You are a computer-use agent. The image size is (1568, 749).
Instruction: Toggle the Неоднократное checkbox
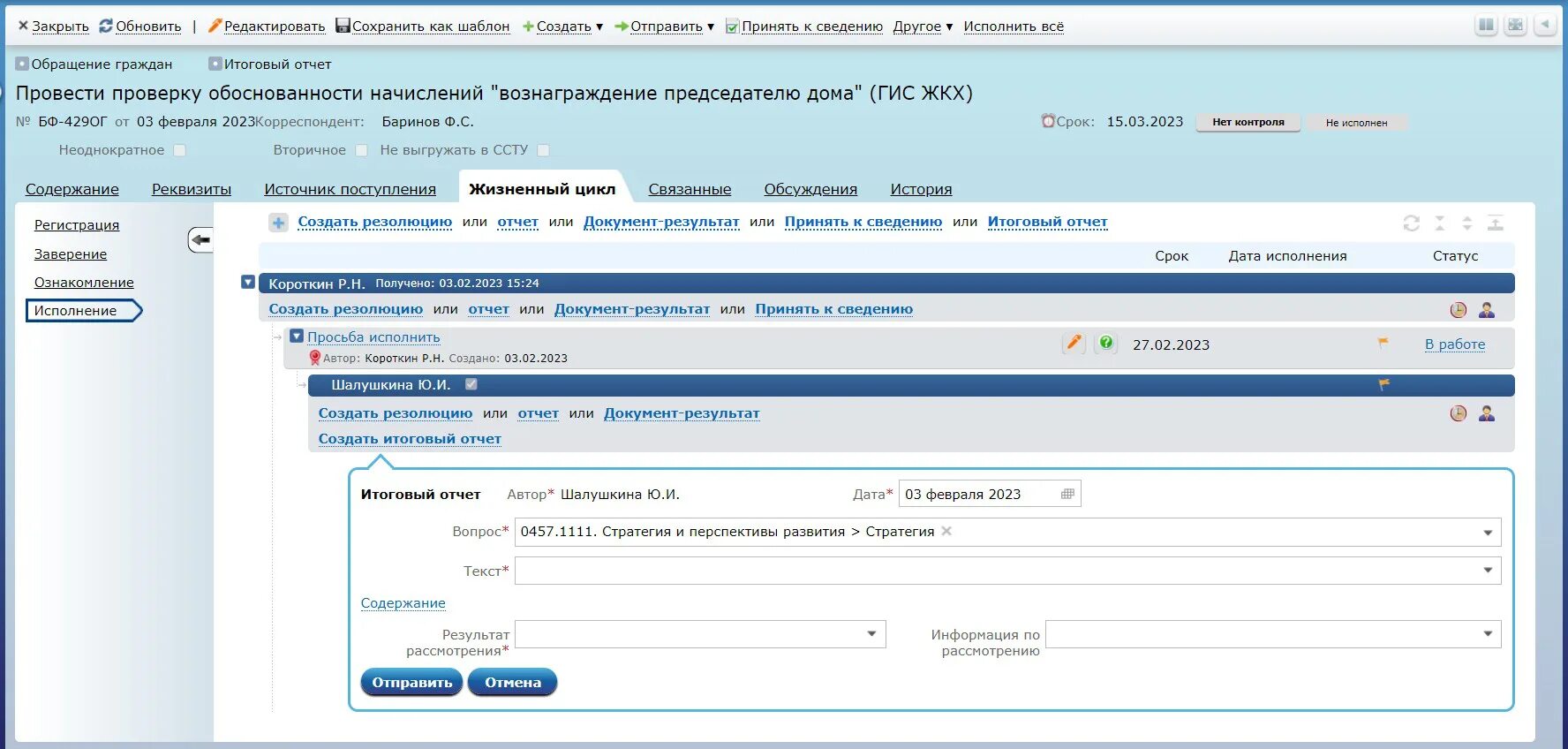179,150
